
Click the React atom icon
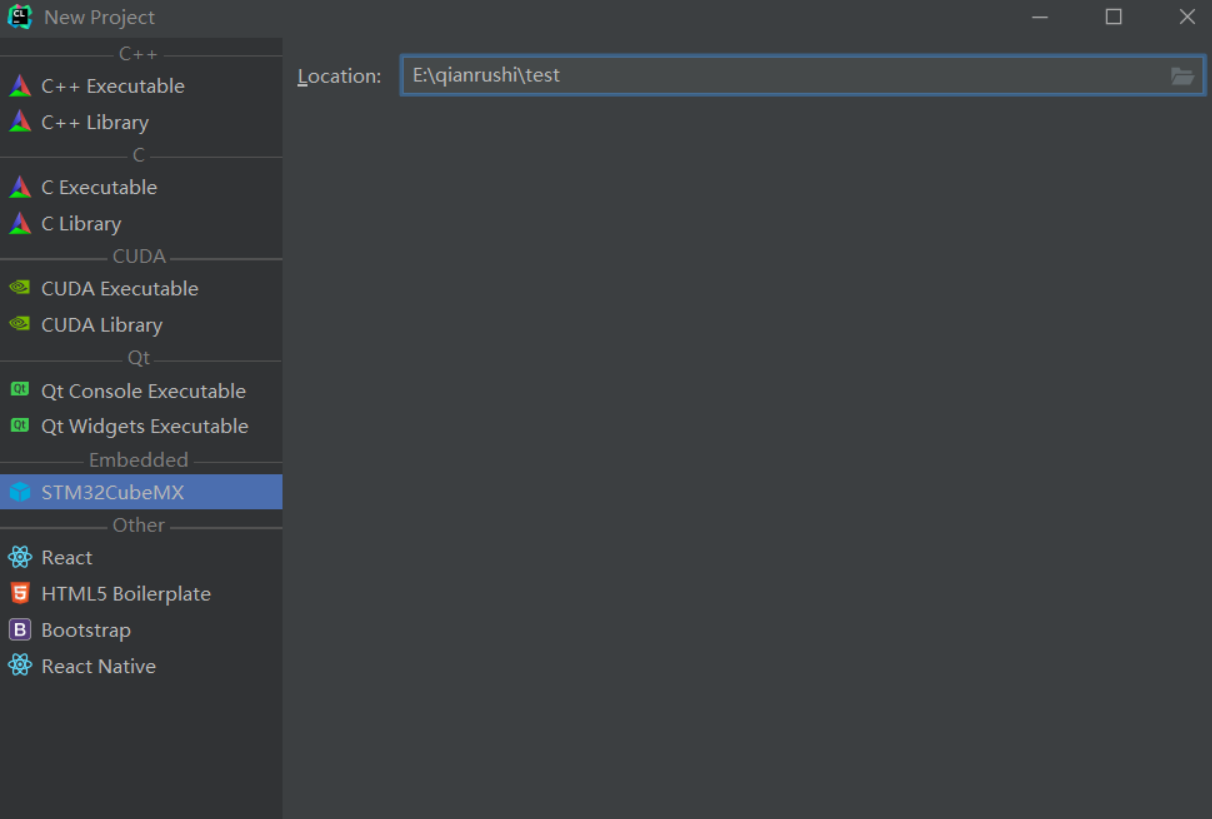[20, 557]
